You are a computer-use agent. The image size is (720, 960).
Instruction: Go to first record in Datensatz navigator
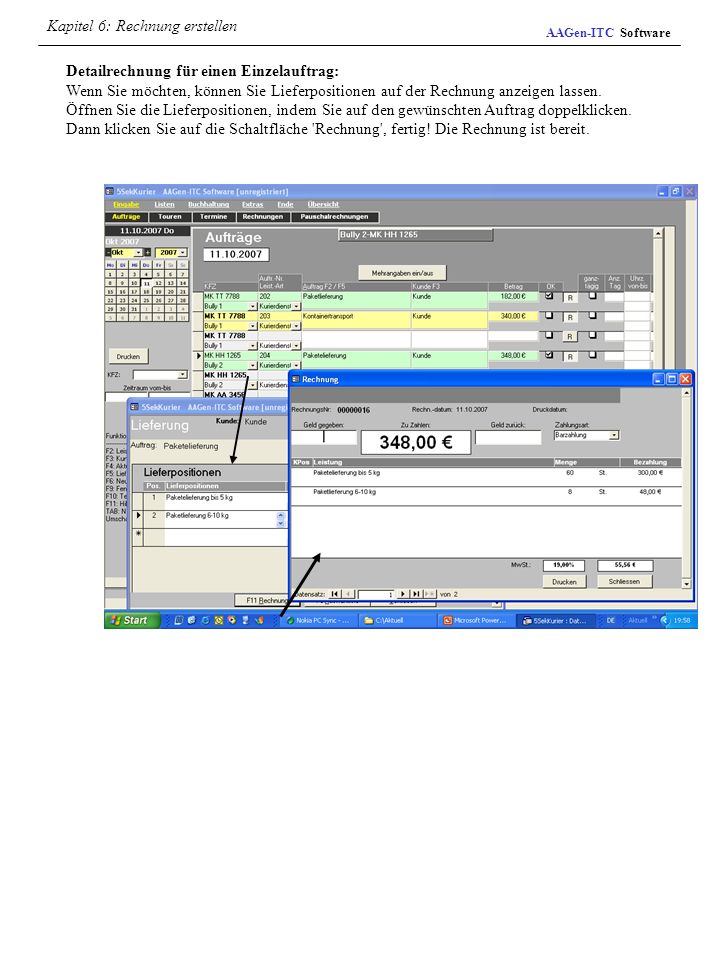click(x=334, y=594)
